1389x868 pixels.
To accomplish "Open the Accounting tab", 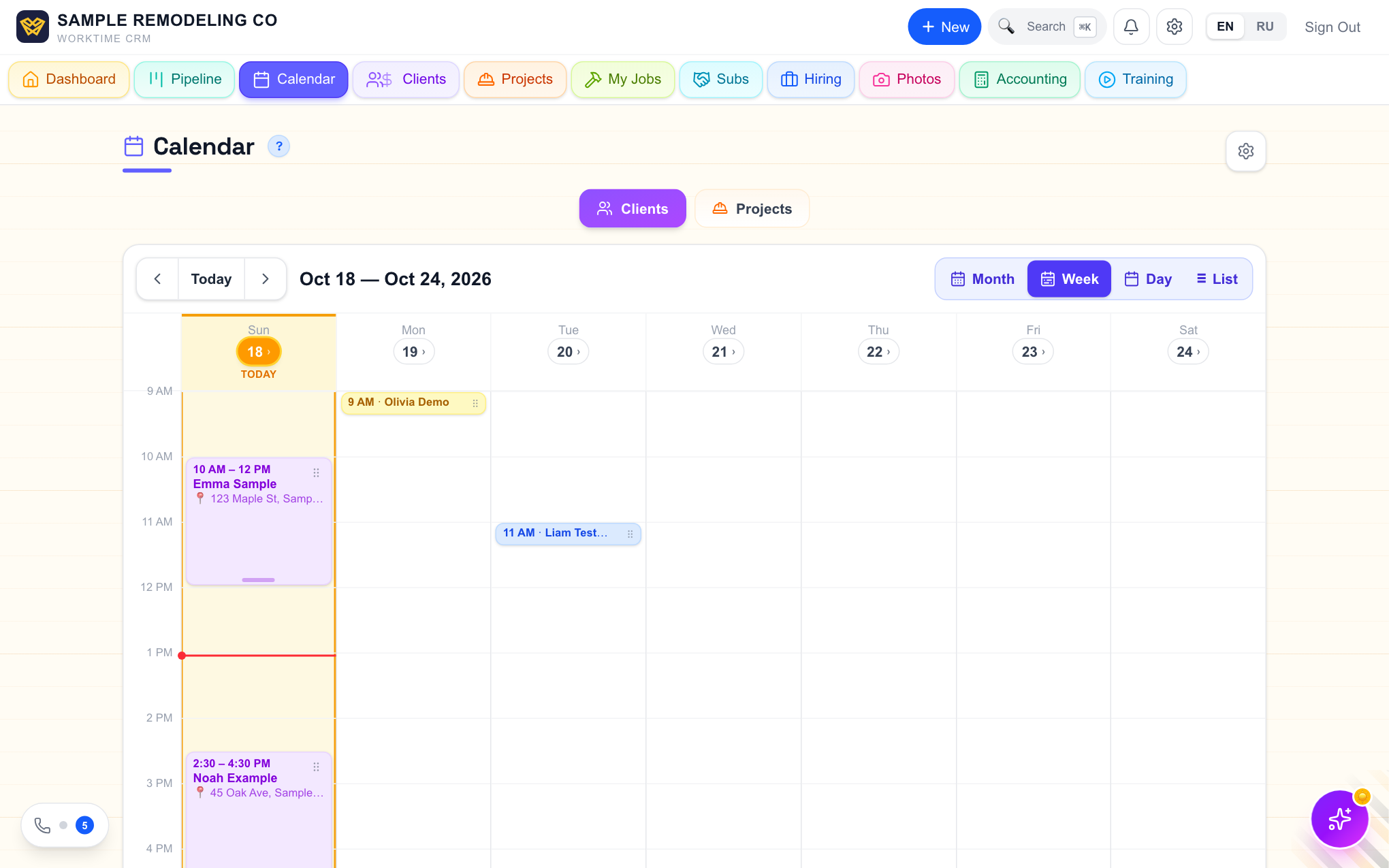I will point(1019,80).
